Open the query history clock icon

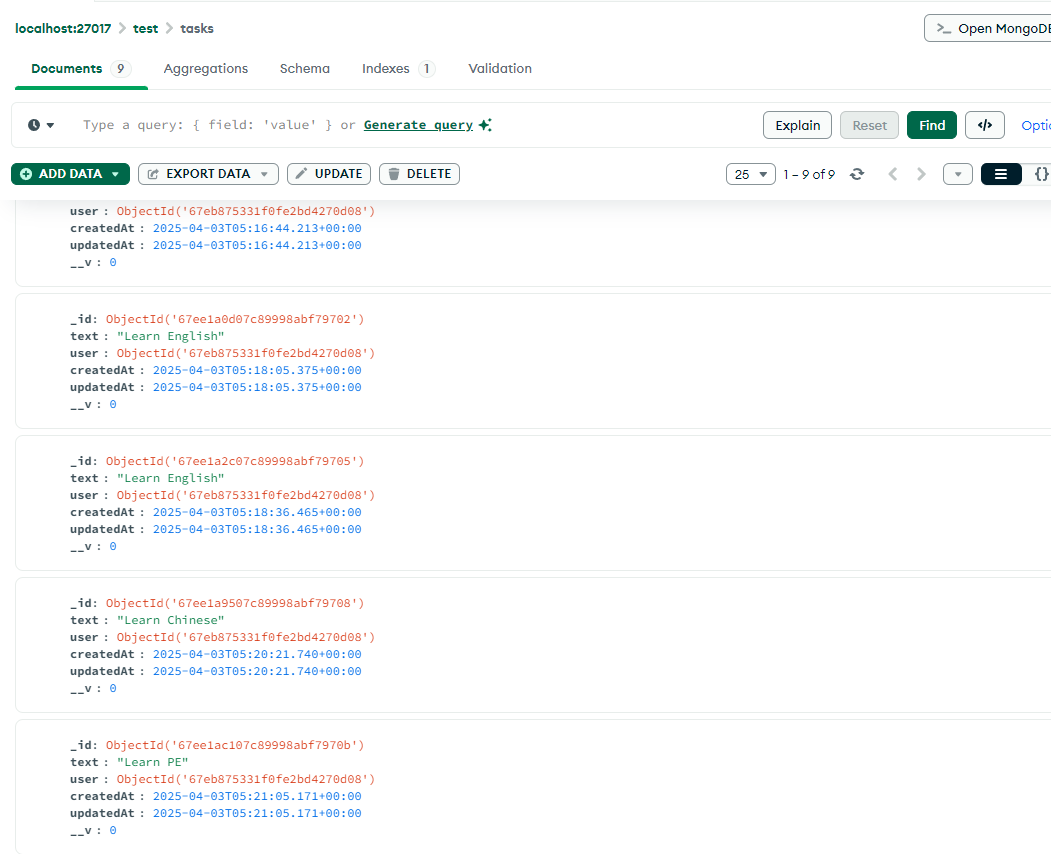40,125
